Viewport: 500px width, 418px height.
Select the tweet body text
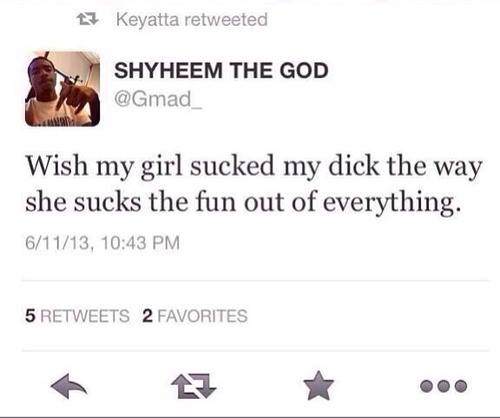(253, 184)
